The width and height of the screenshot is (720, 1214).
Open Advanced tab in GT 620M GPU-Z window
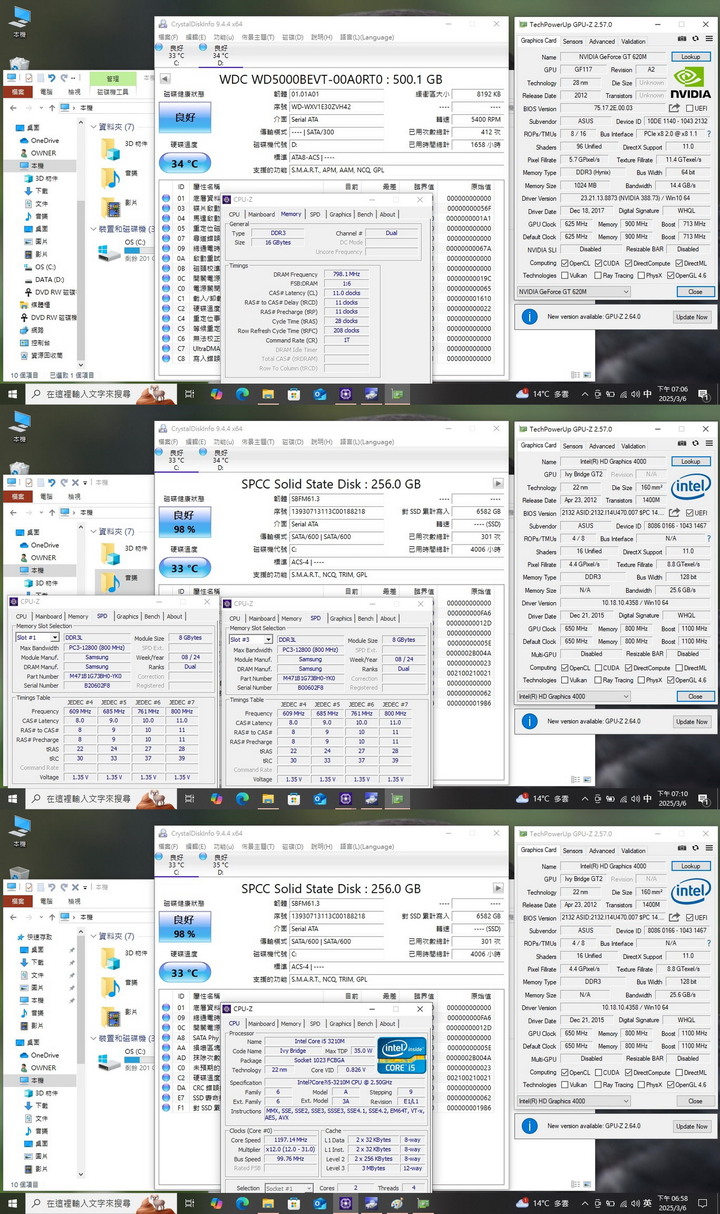(602, 41)
